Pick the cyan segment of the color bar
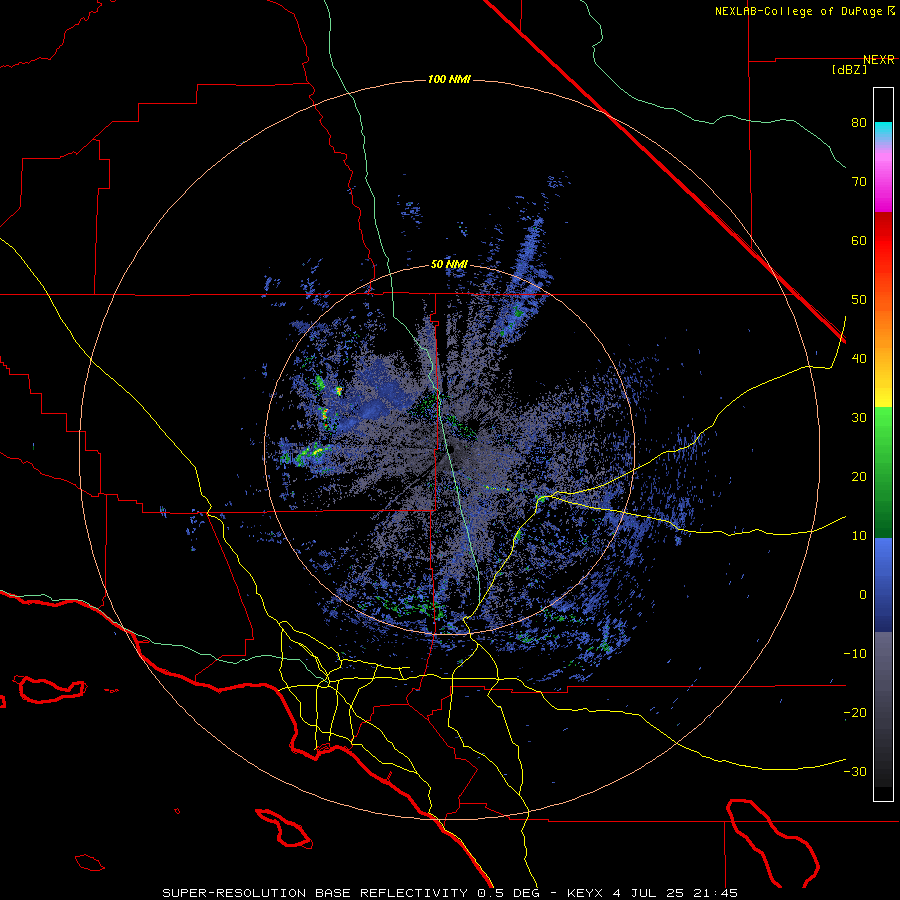This screenshot has height=900, width=900. pyautogui.click(x=883, y=131)
